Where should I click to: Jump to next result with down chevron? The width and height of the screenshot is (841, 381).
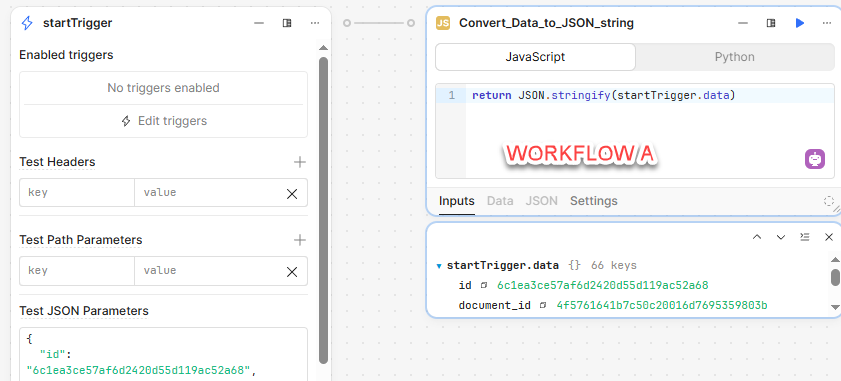click(x=781, y=237)
